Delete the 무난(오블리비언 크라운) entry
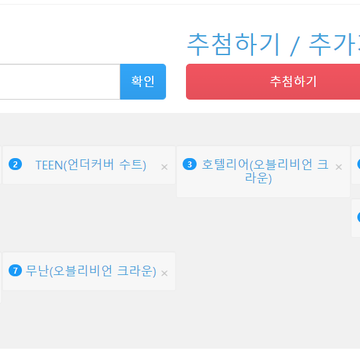 (164, 273)
